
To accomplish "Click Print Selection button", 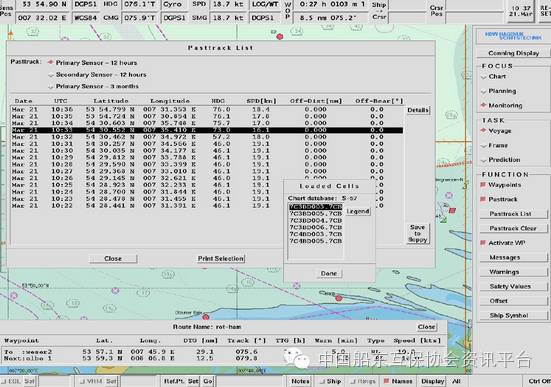I will (x=220, y=258).
